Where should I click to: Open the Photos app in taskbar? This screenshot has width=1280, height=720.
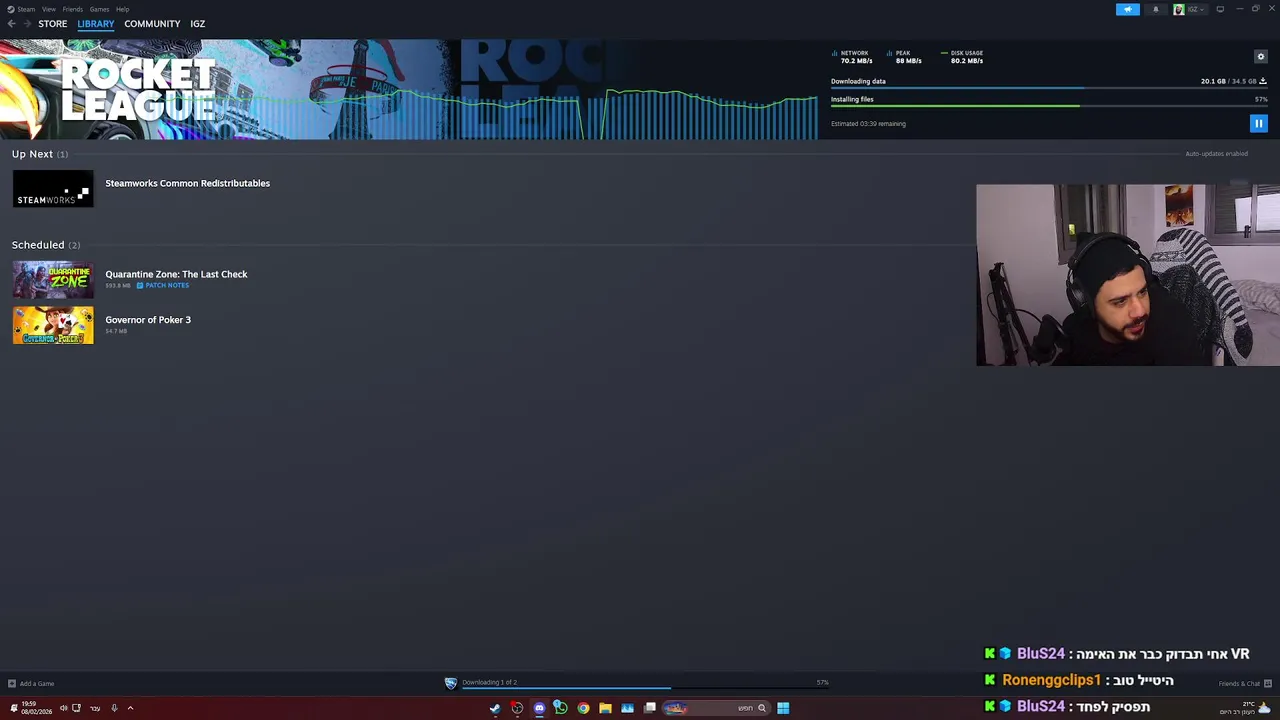pyautogui.click(x=627, y=708)
